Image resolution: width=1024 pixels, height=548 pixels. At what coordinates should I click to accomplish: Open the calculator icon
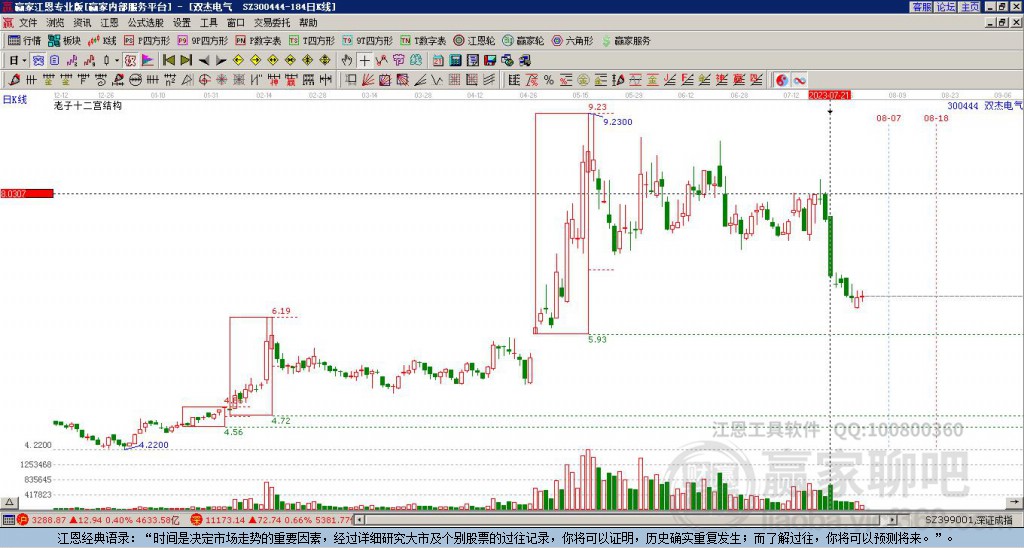click(x=456, y=61)
